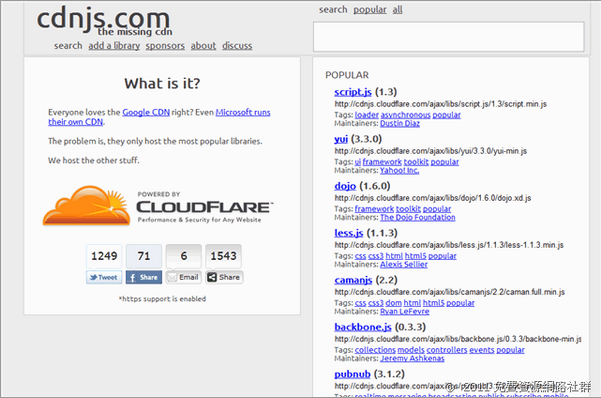
Task: Open the less.js library link
Action: coord(348,233)
